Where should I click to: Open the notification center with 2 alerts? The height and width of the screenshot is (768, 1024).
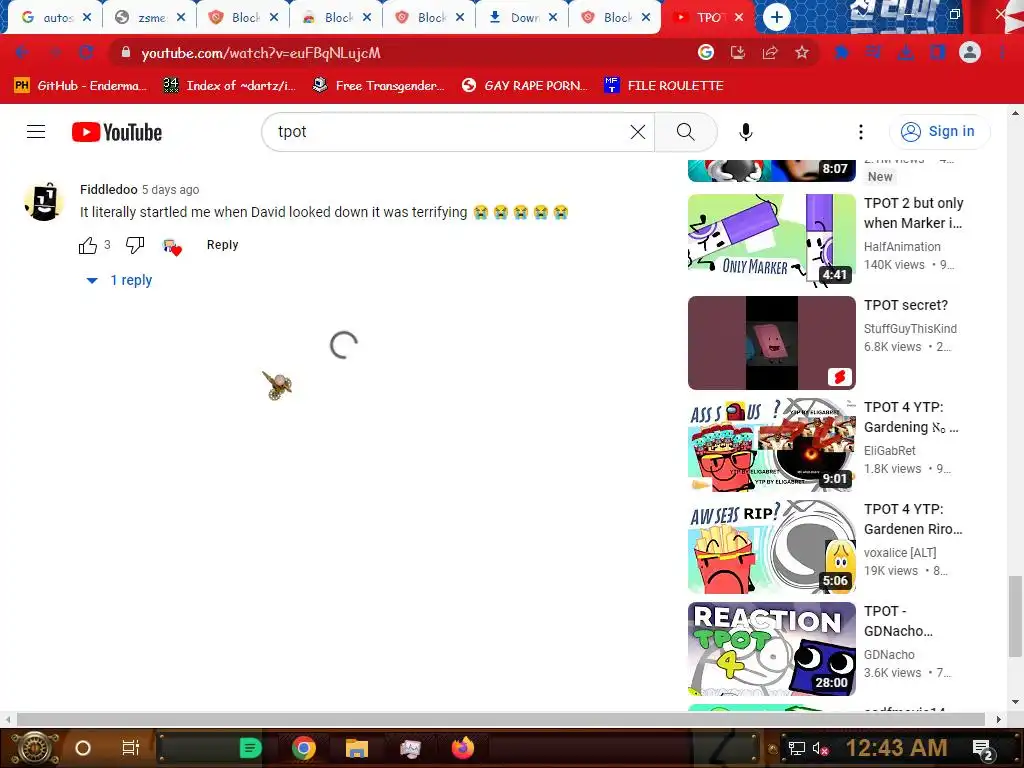coord(983,750)
